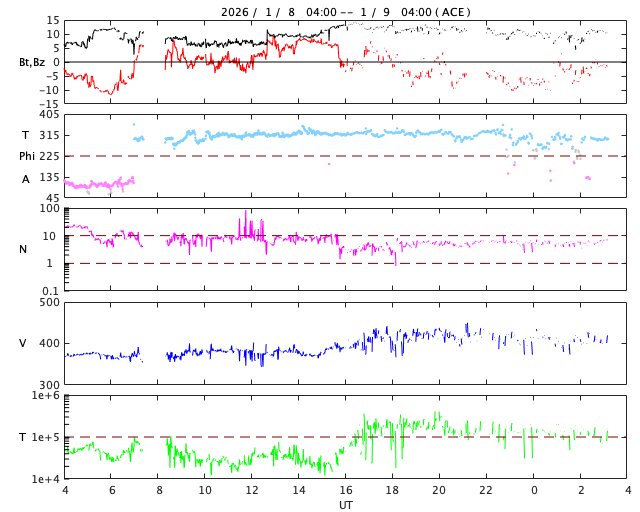Click the "18" hour tick on the UT axis
640x512 pixels.
pos(392,490)
